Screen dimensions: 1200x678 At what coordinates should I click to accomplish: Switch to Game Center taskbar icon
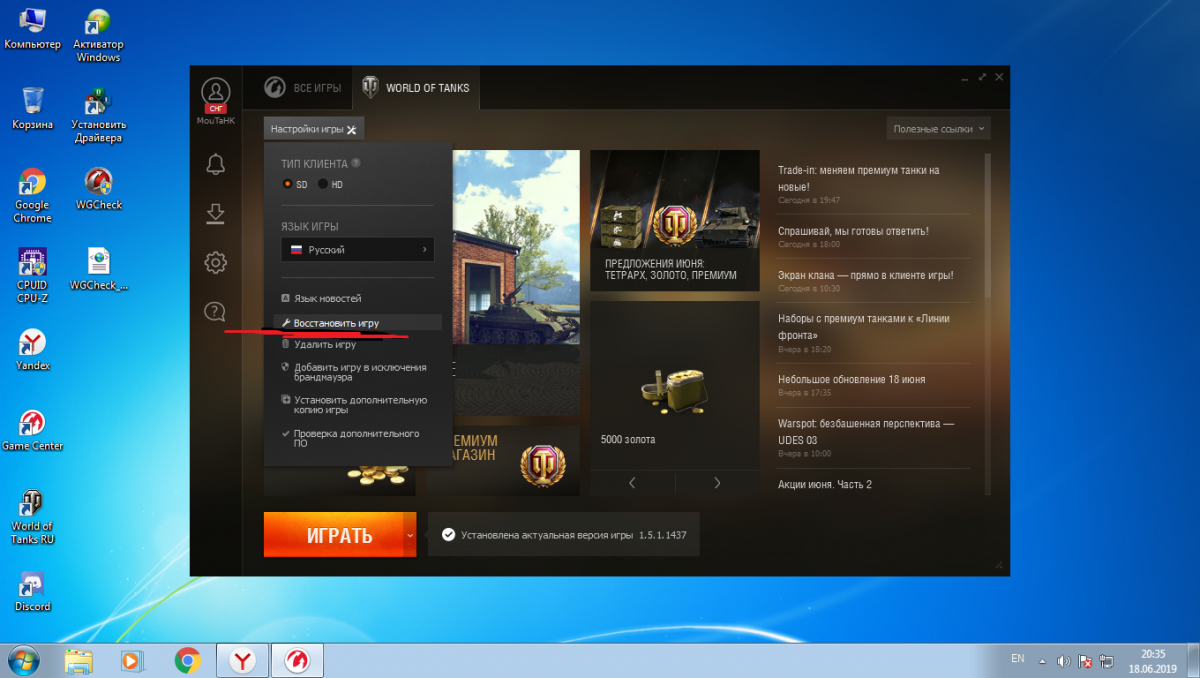[x=297, y=661]
